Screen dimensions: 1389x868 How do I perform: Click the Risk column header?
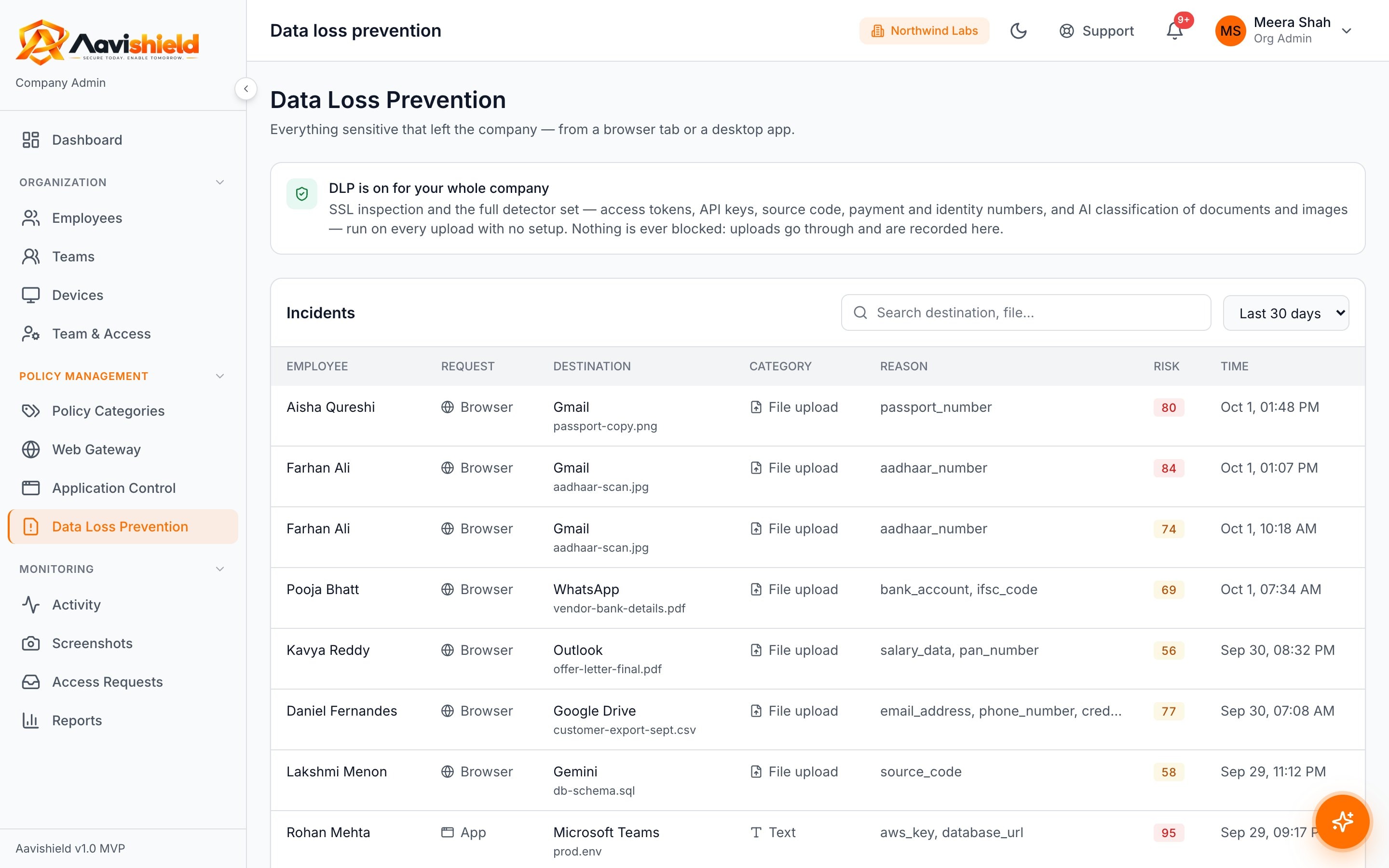tap(1166, 366)
